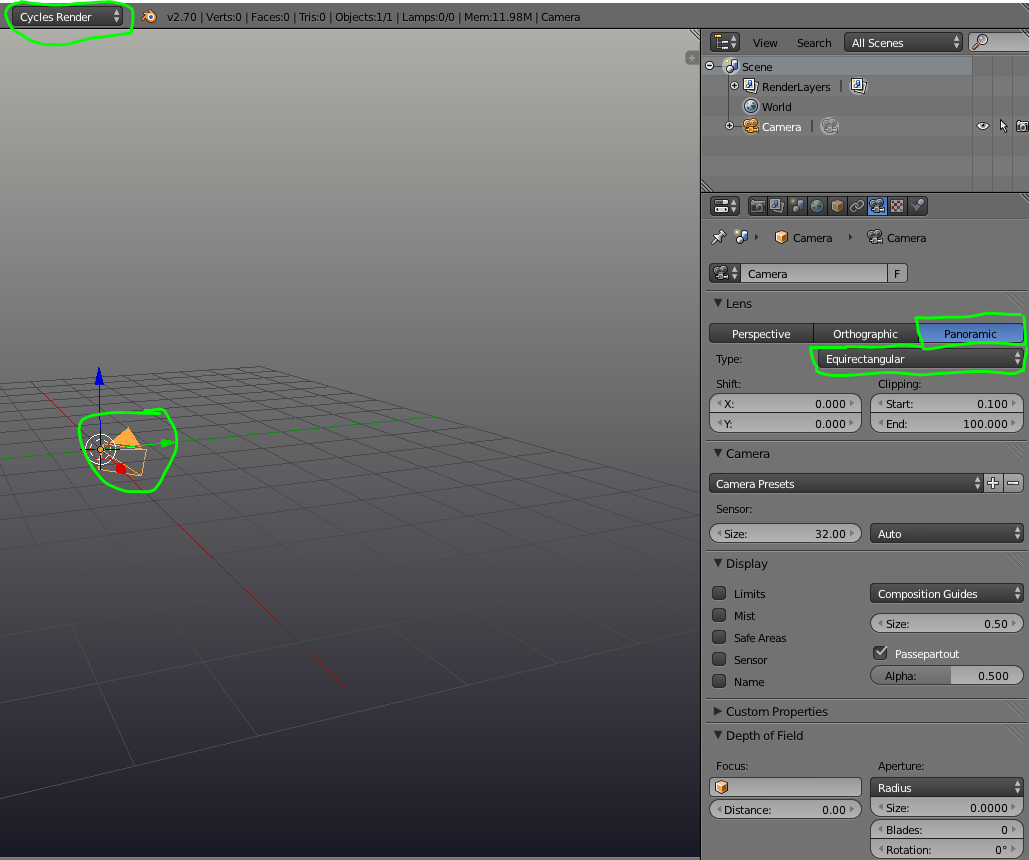Toggle Camera renderability icon in outliner

[1022, 126]
